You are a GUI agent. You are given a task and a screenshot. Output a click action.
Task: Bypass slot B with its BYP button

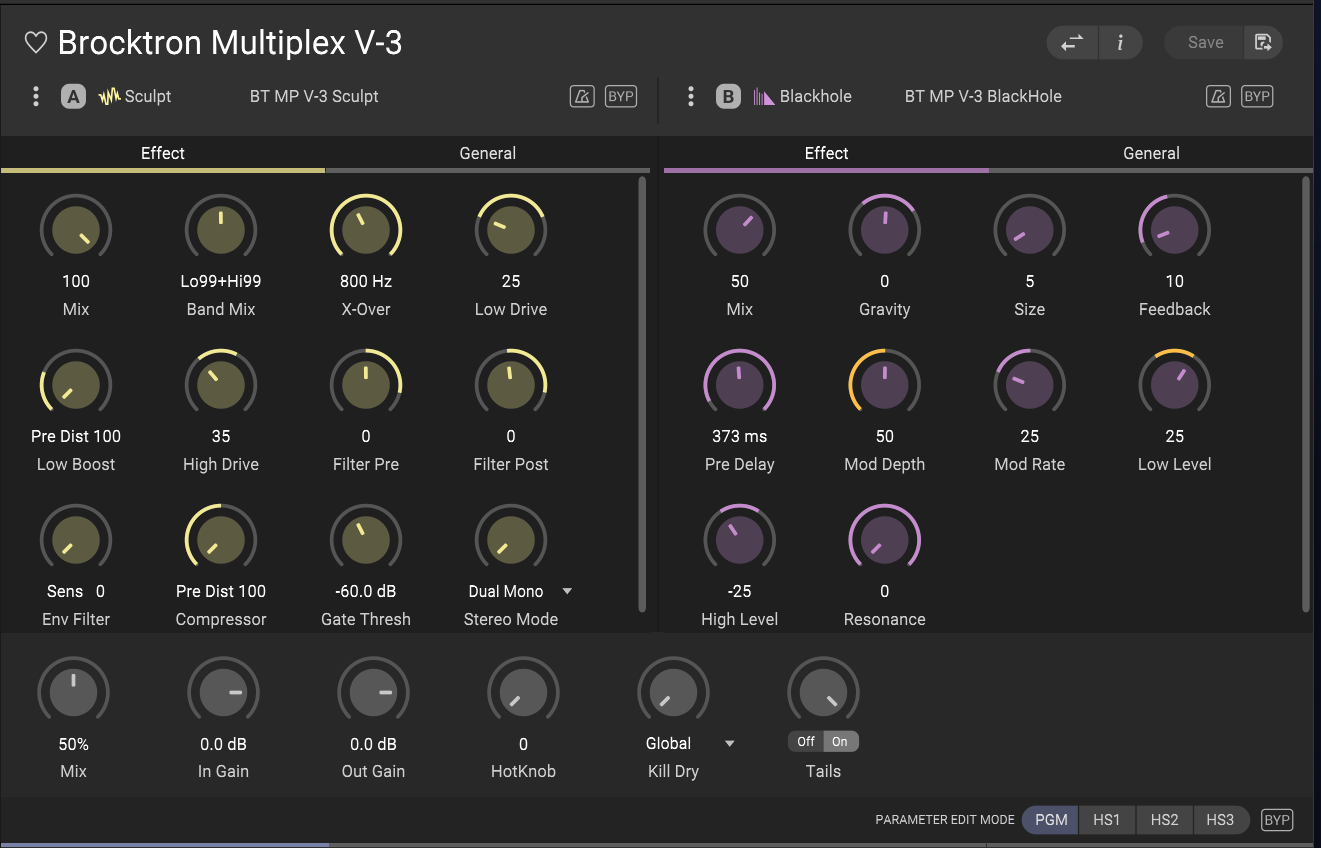click(1257, 97)
